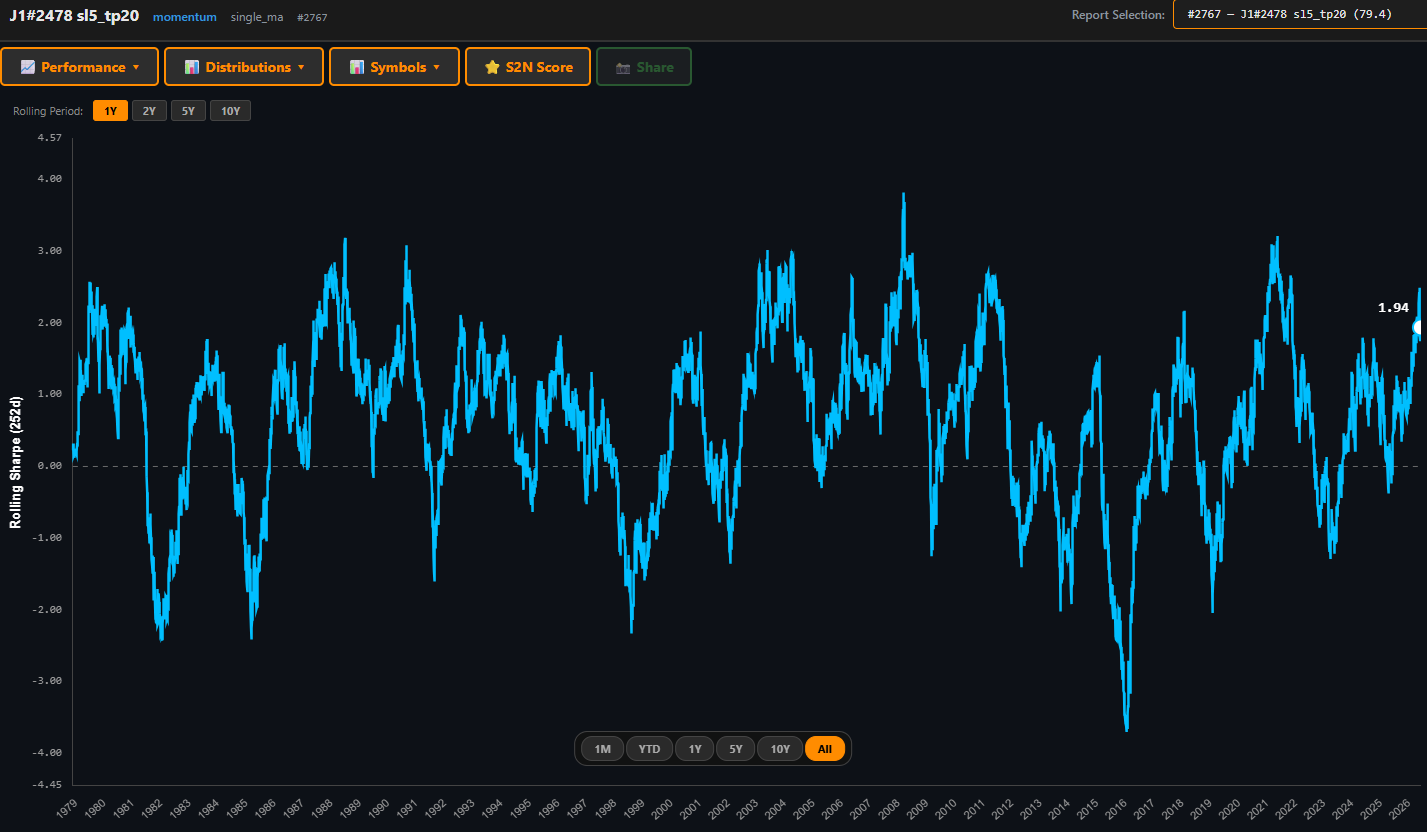
Task: Click the momentum strategy link
Action: click(185, 17)
